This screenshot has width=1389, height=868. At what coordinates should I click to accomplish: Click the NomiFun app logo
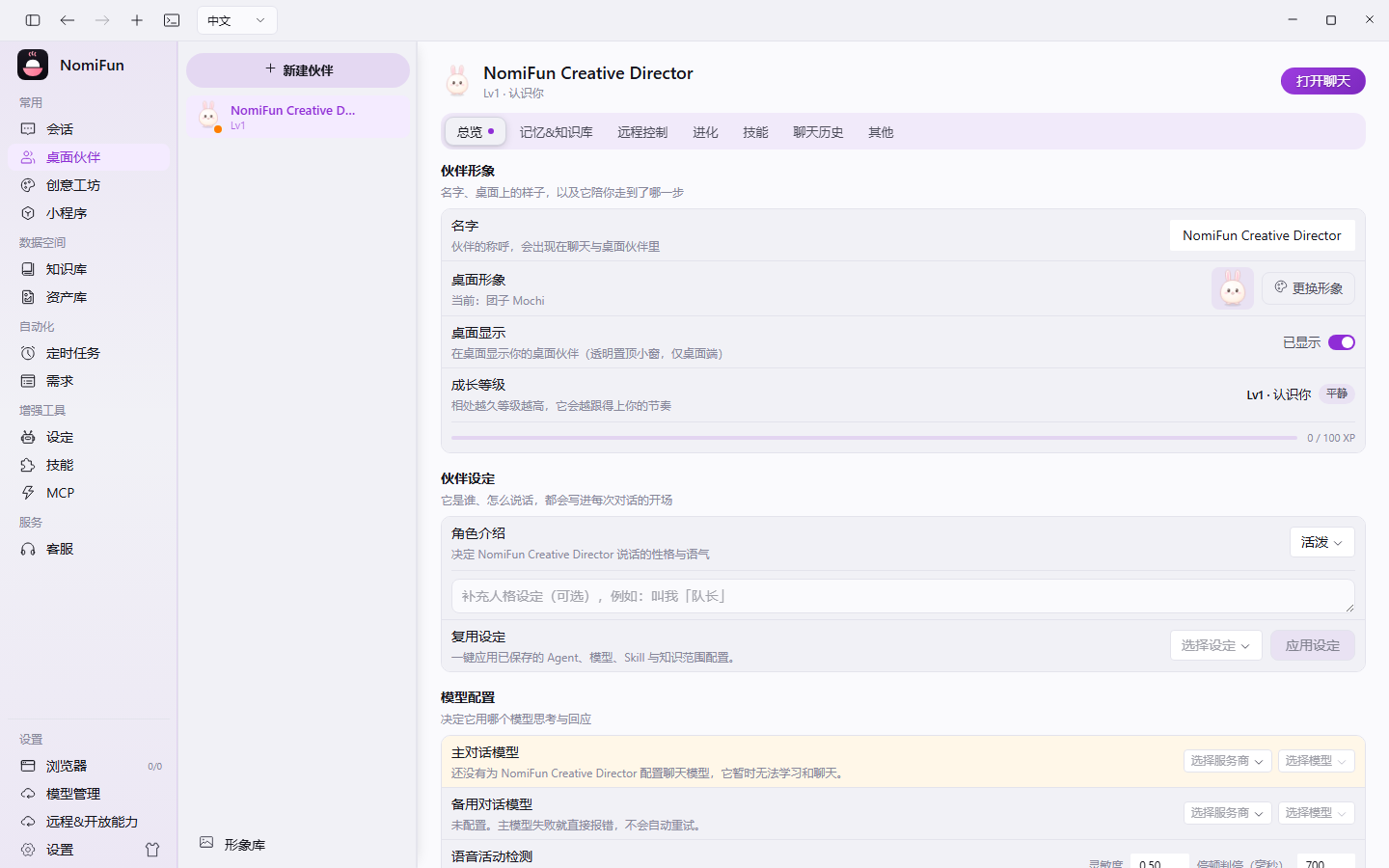pos(33,65)
